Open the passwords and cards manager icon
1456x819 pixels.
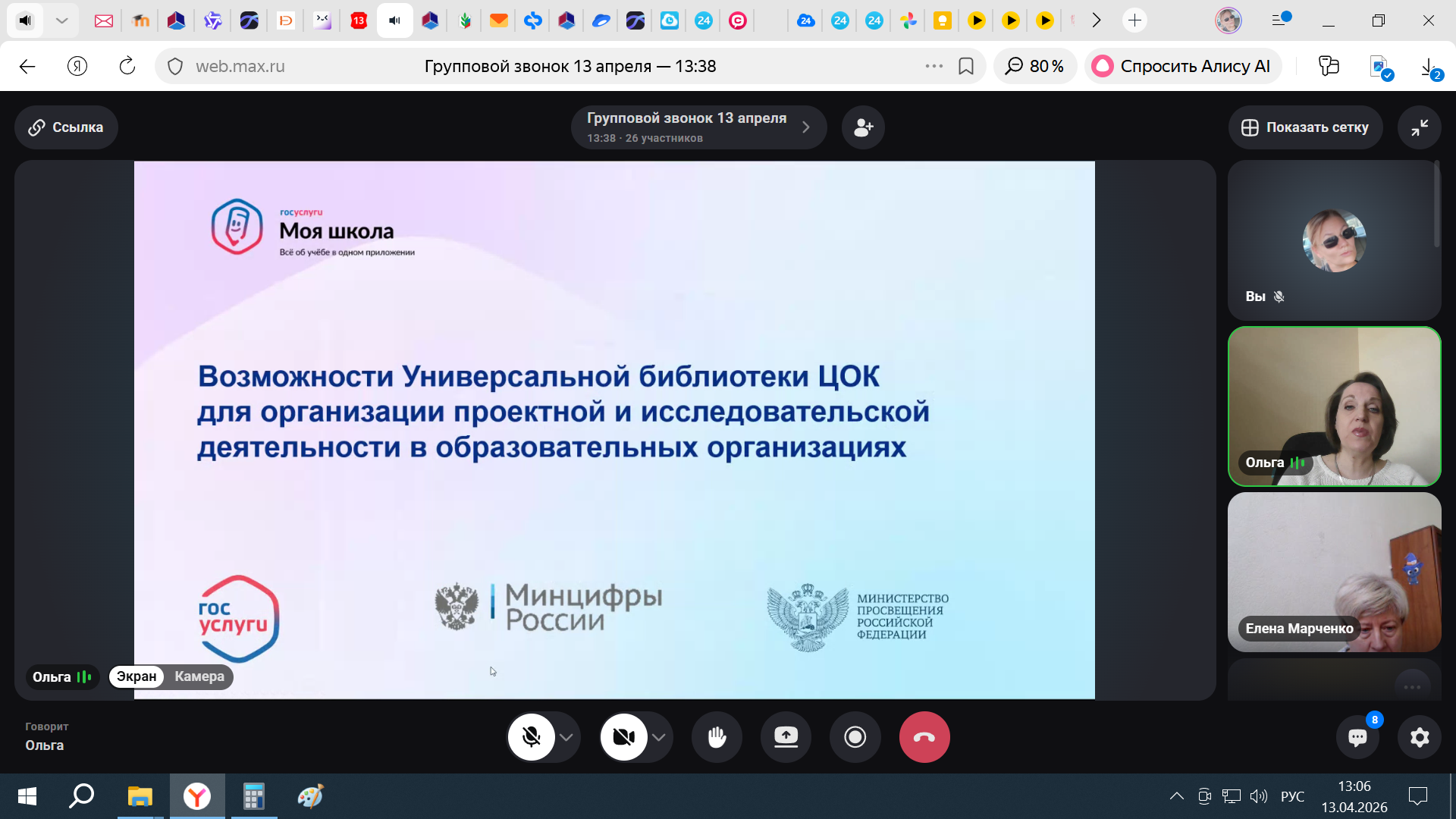pos(1329,67)
